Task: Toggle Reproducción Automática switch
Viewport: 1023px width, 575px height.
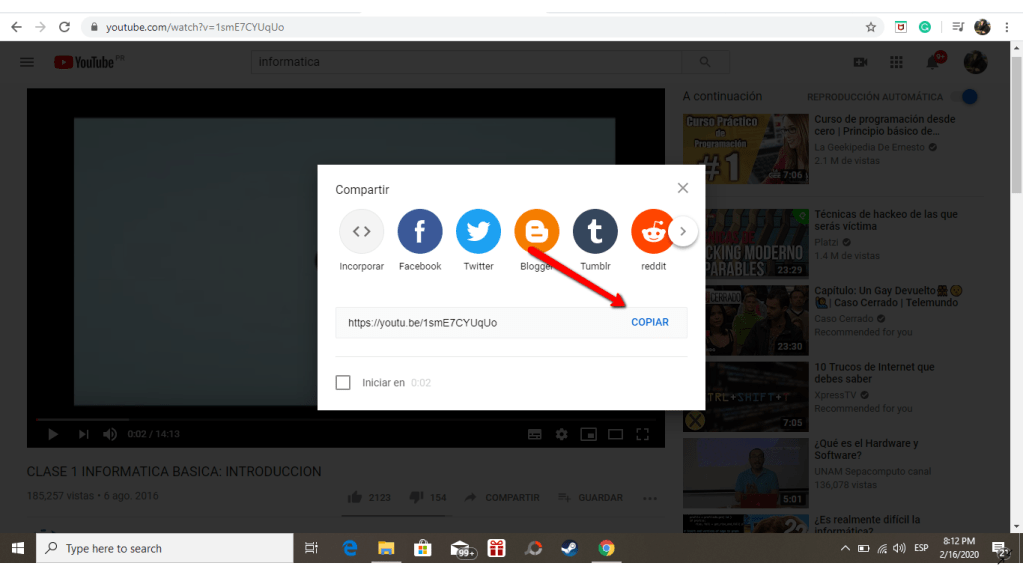Action: pyautogui.click(x=964, y=97)
